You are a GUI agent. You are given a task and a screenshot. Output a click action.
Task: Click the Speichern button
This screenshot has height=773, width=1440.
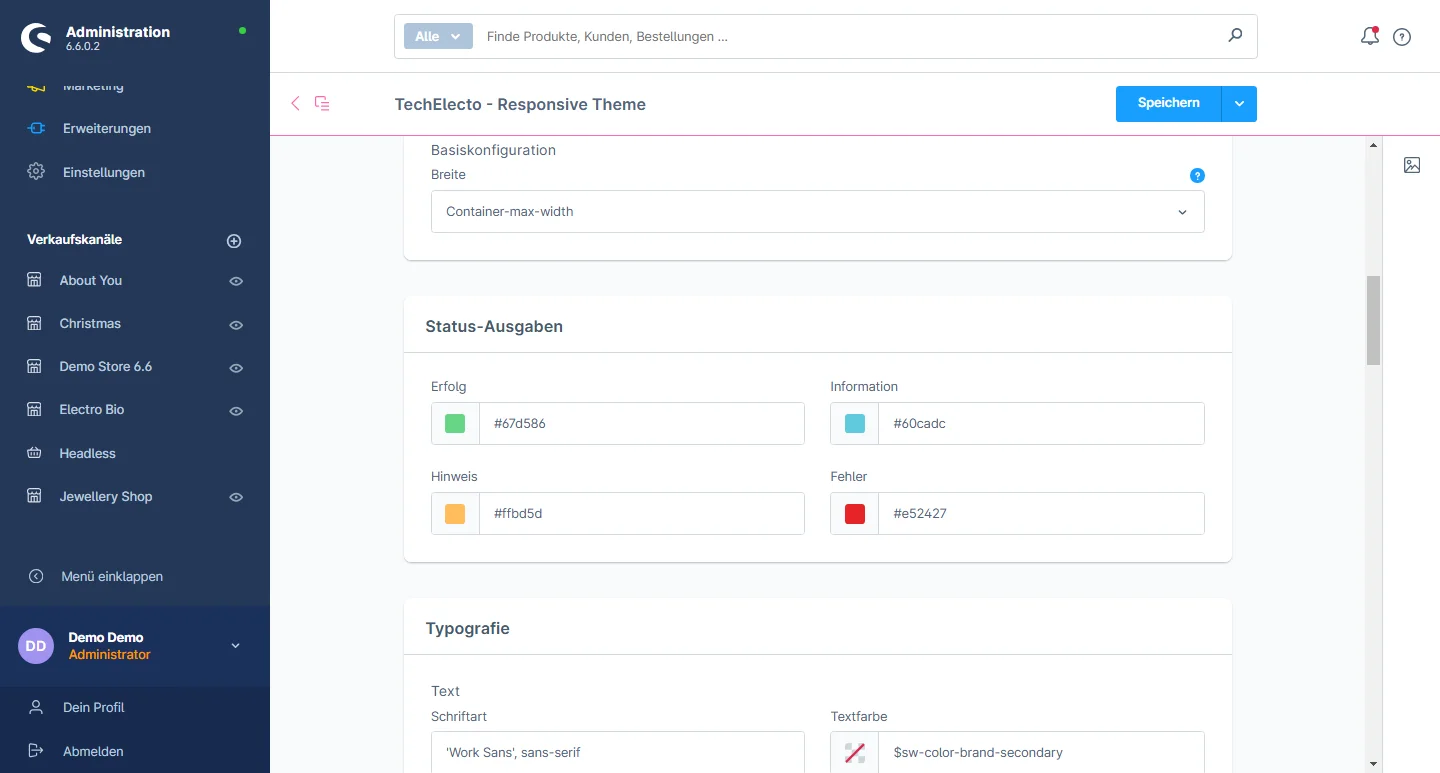click(1168, 104)
